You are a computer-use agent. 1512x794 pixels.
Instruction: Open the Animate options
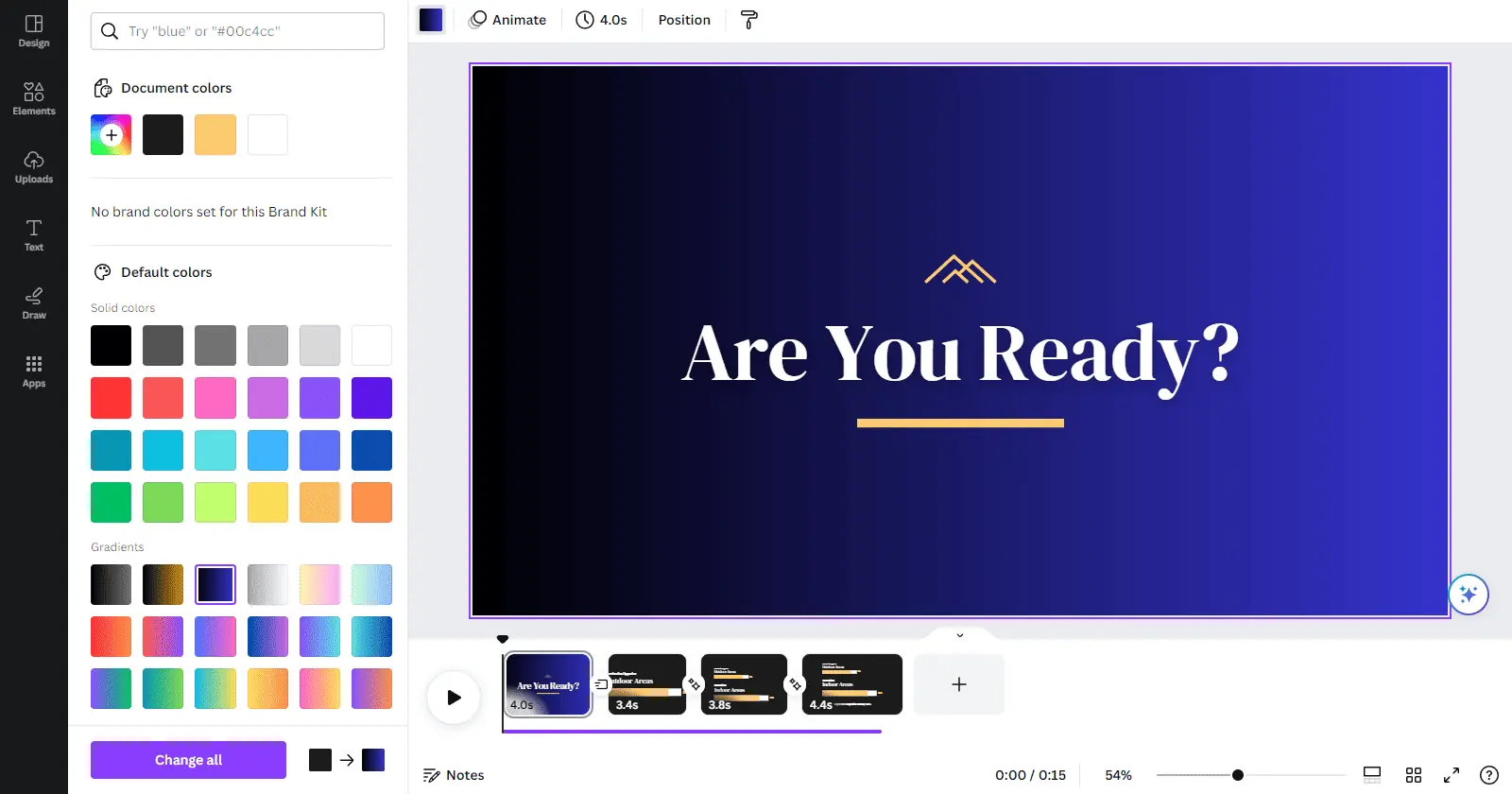(508, 20)
